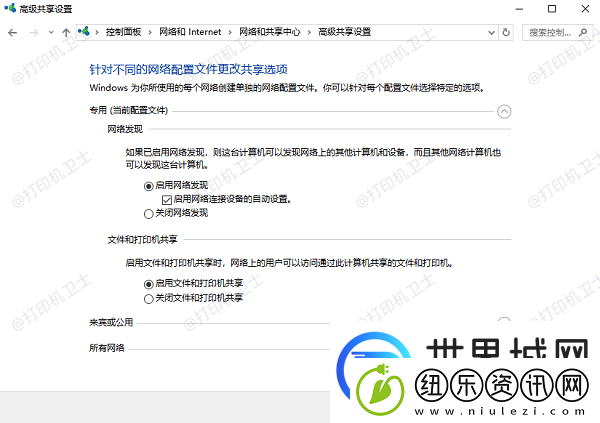Viewport: 600px width, 423px height.
Task: Open chevron after 网络和 Internet breadcrumb
Action: [230, 33]
